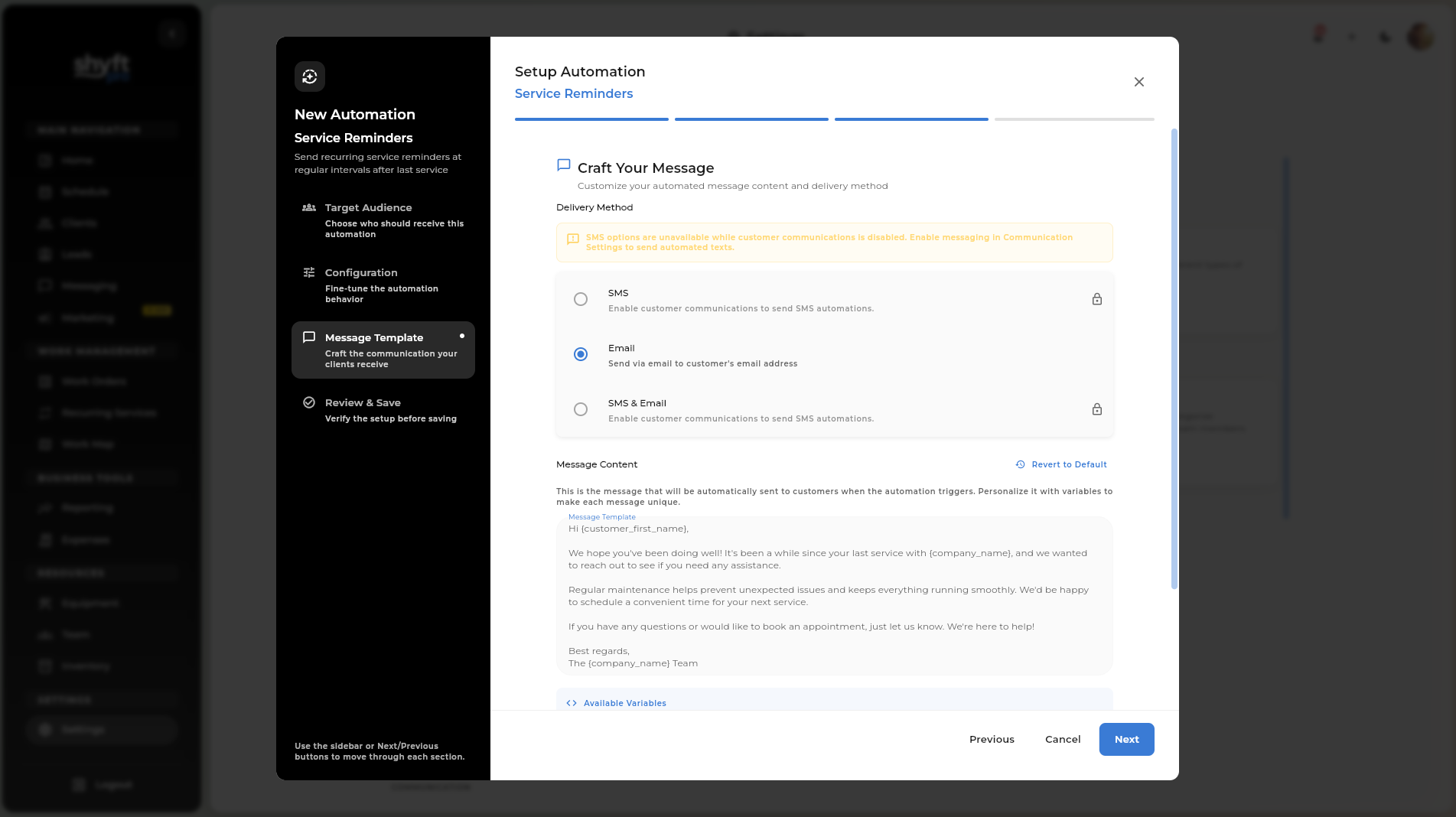Click the sliders icon beside Configuration step
1456x817 pixels.
pos(309,272)
